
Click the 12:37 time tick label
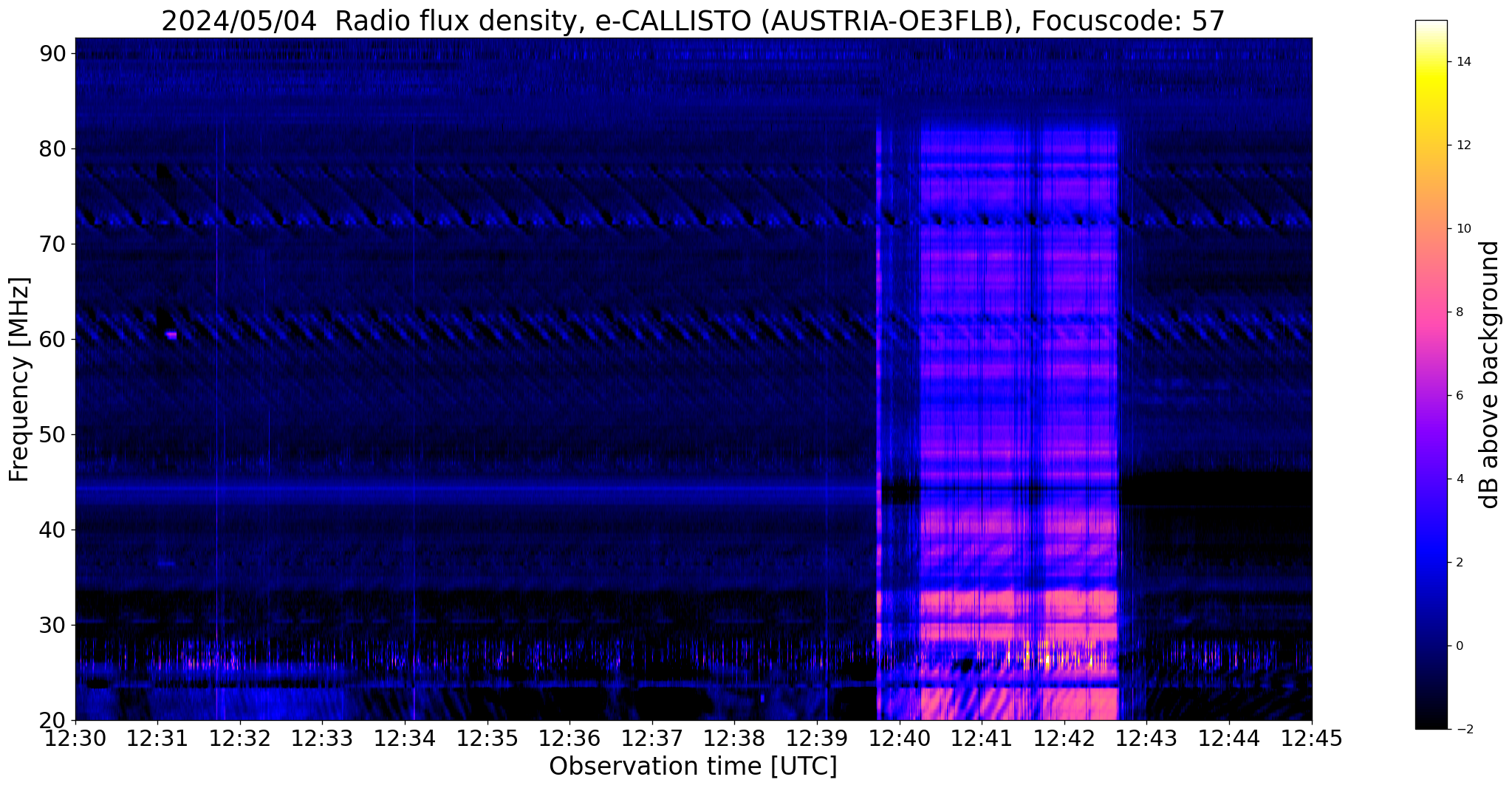(x=652, y=738)
